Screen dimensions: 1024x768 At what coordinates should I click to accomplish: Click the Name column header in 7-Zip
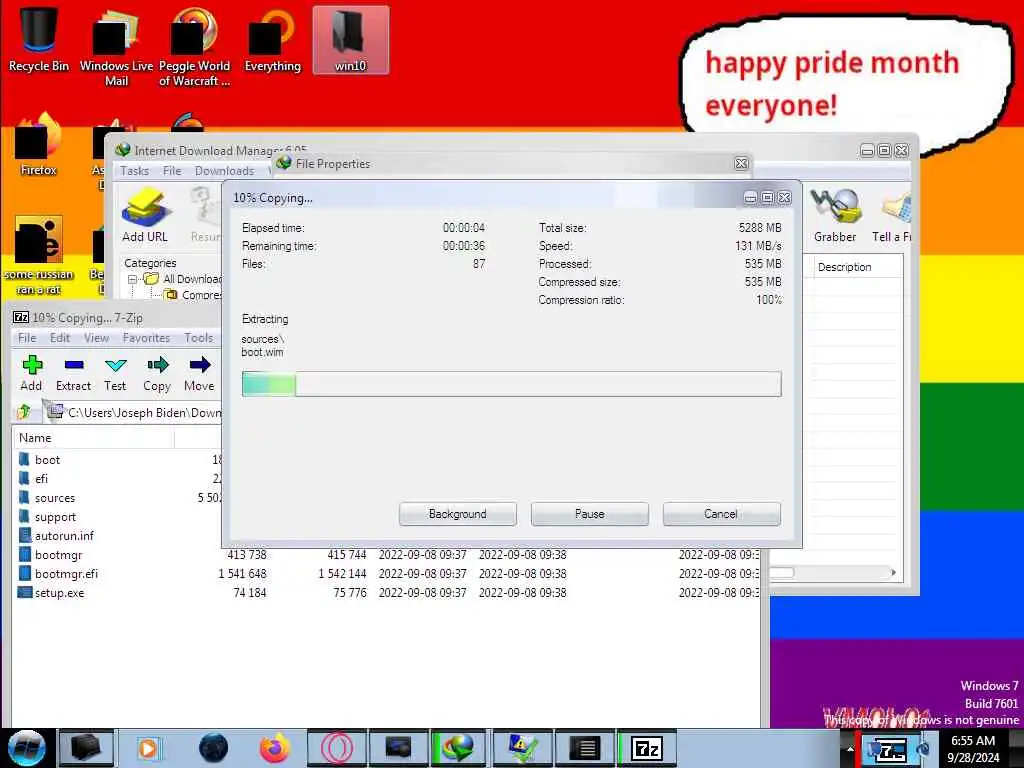93,438
